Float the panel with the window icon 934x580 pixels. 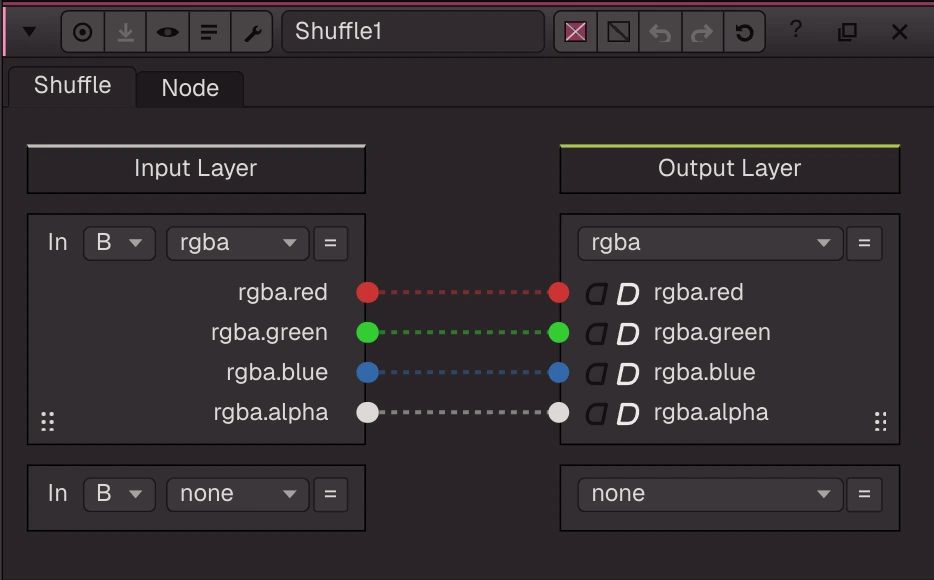(847, 32)
